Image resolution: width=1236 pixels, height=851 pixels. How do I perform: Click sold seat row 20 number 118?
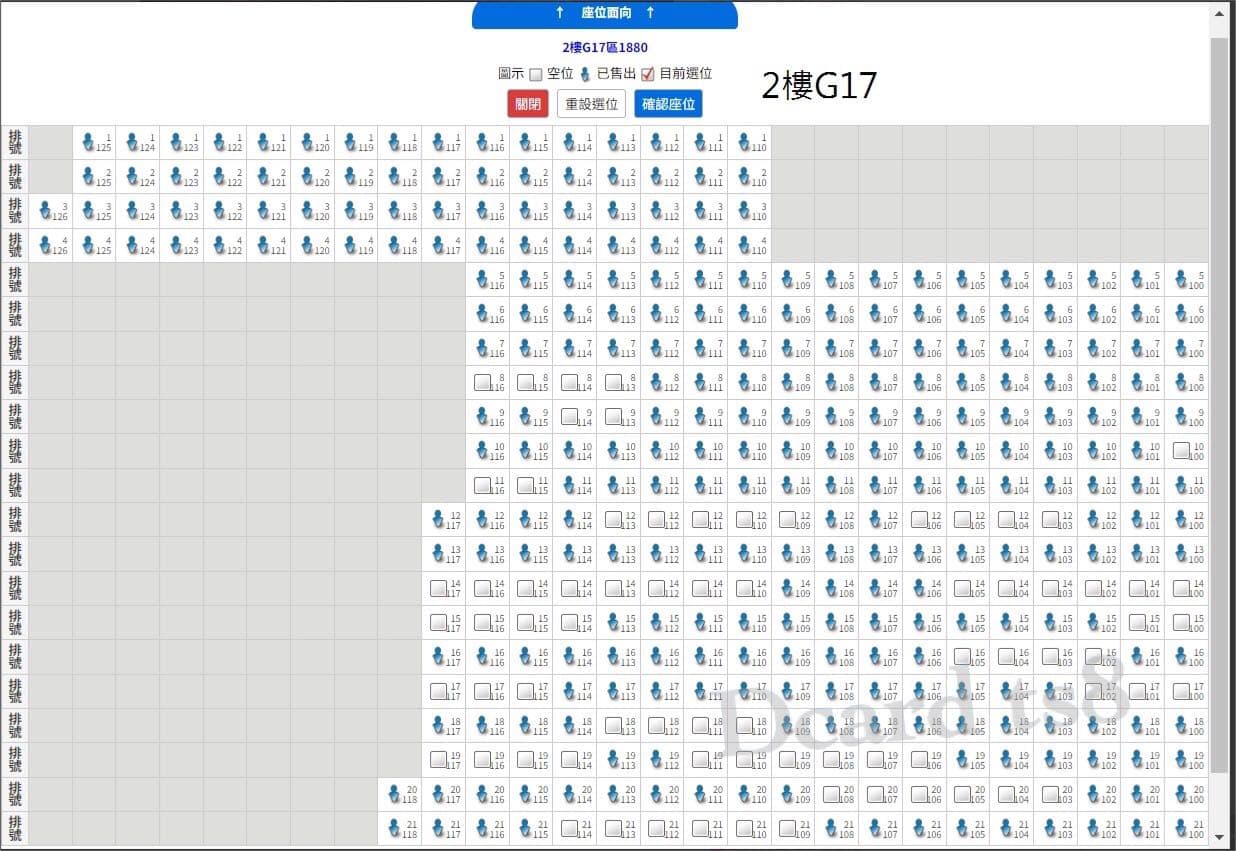(x=394, y=794)
